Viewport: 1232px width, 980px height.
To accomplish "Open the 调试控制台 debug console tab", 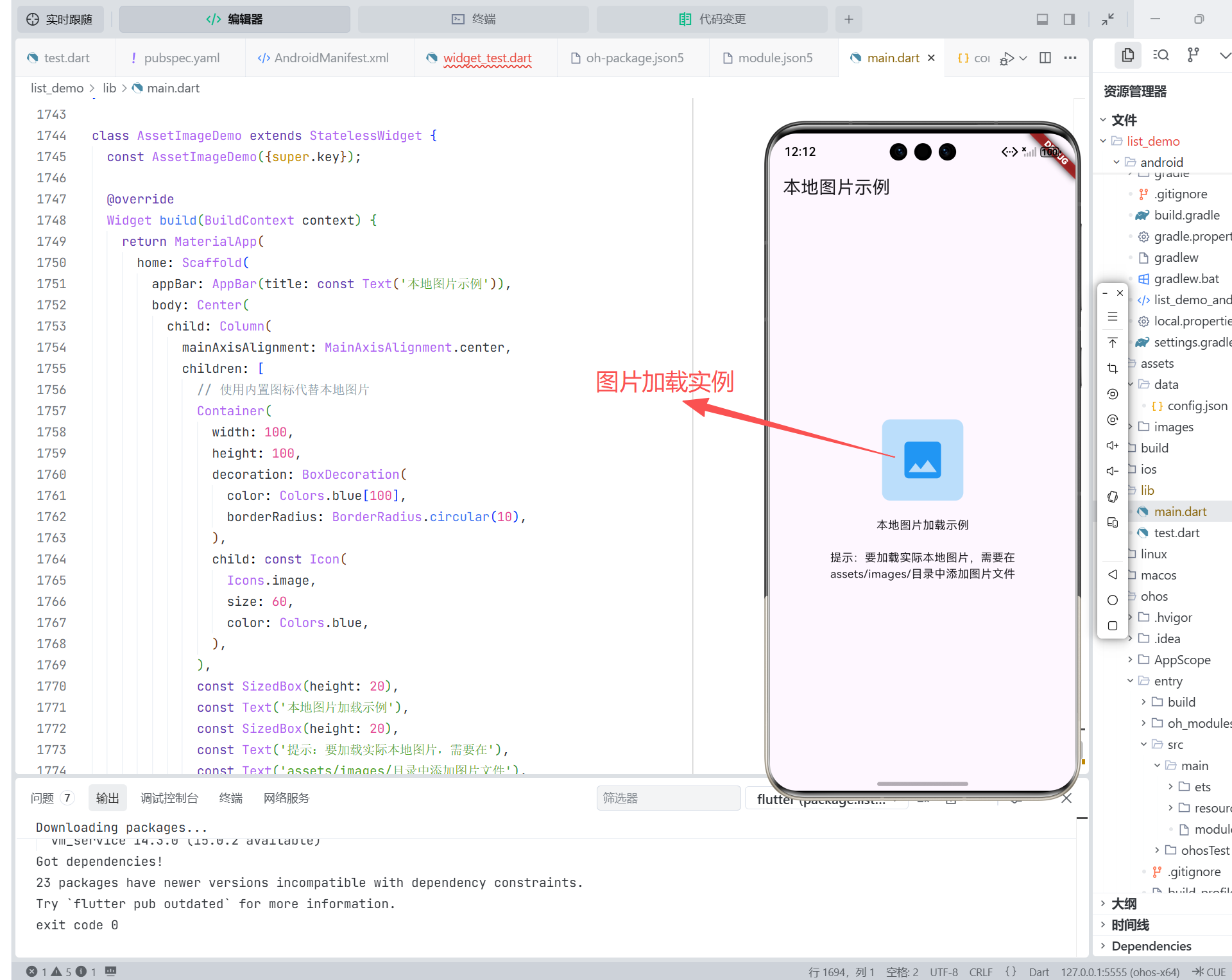I will click(169, 798).
